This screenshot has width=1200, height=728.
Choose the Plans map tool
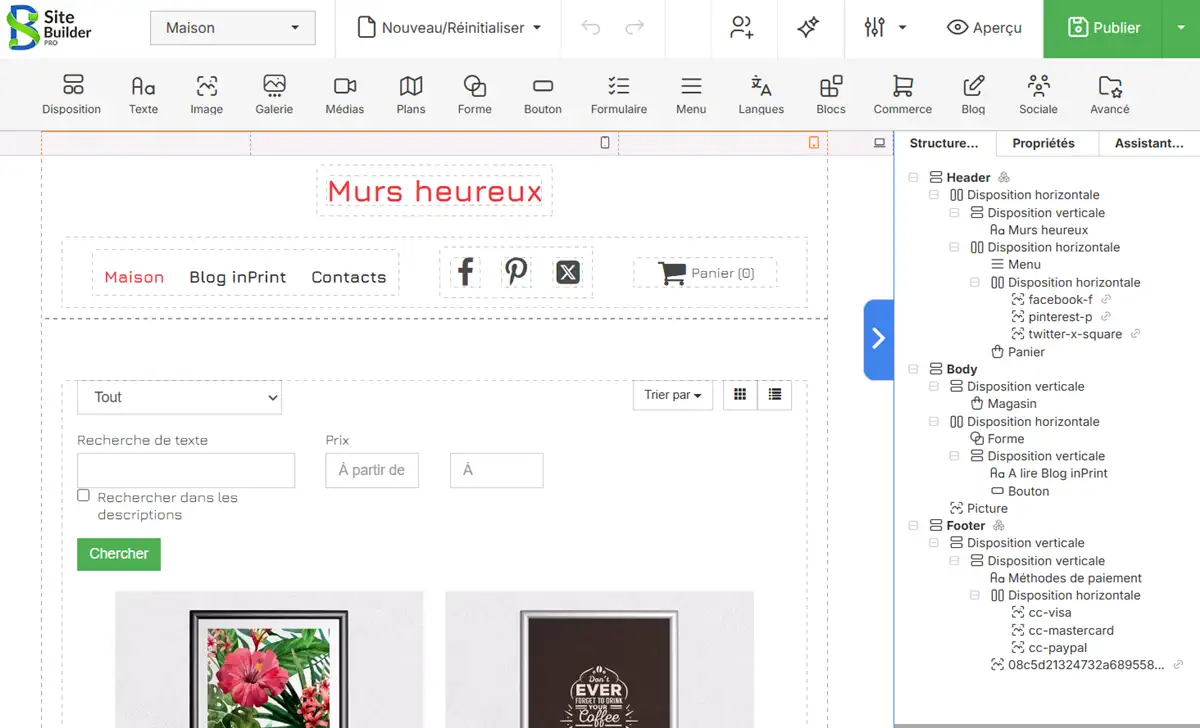(411, 95)
